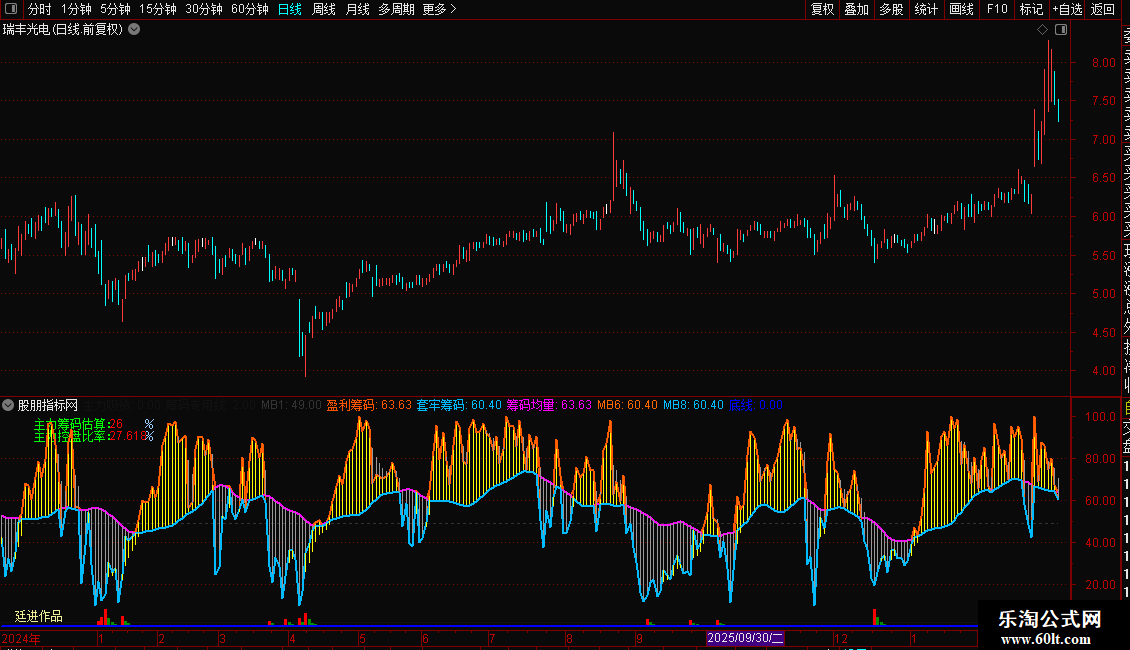Click the panel toggle icon at top-left
This screenshot has height=650, width=1130.
coord(10,9)
